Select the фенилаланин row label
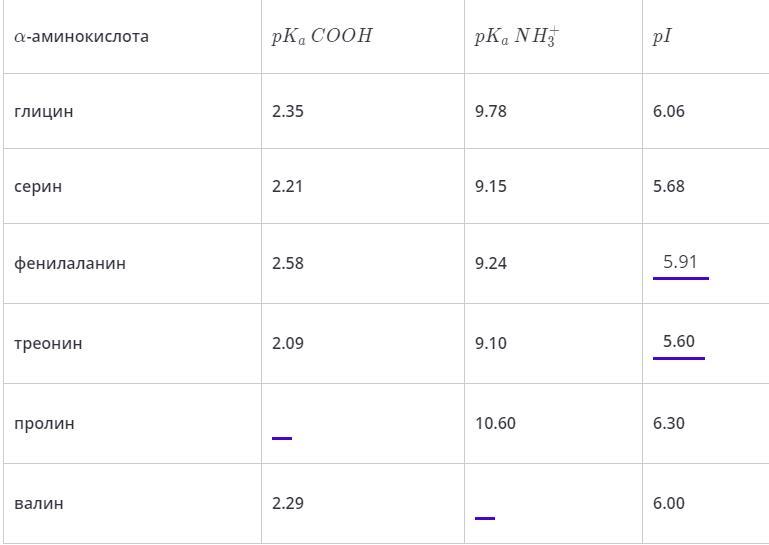 coord(70,264)
